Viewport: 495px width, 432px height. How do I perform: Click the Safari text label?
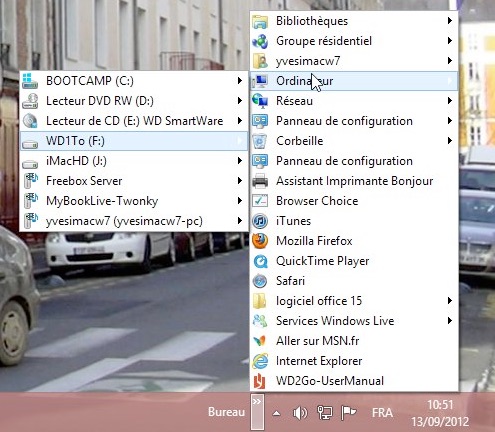tap(290, 281)
